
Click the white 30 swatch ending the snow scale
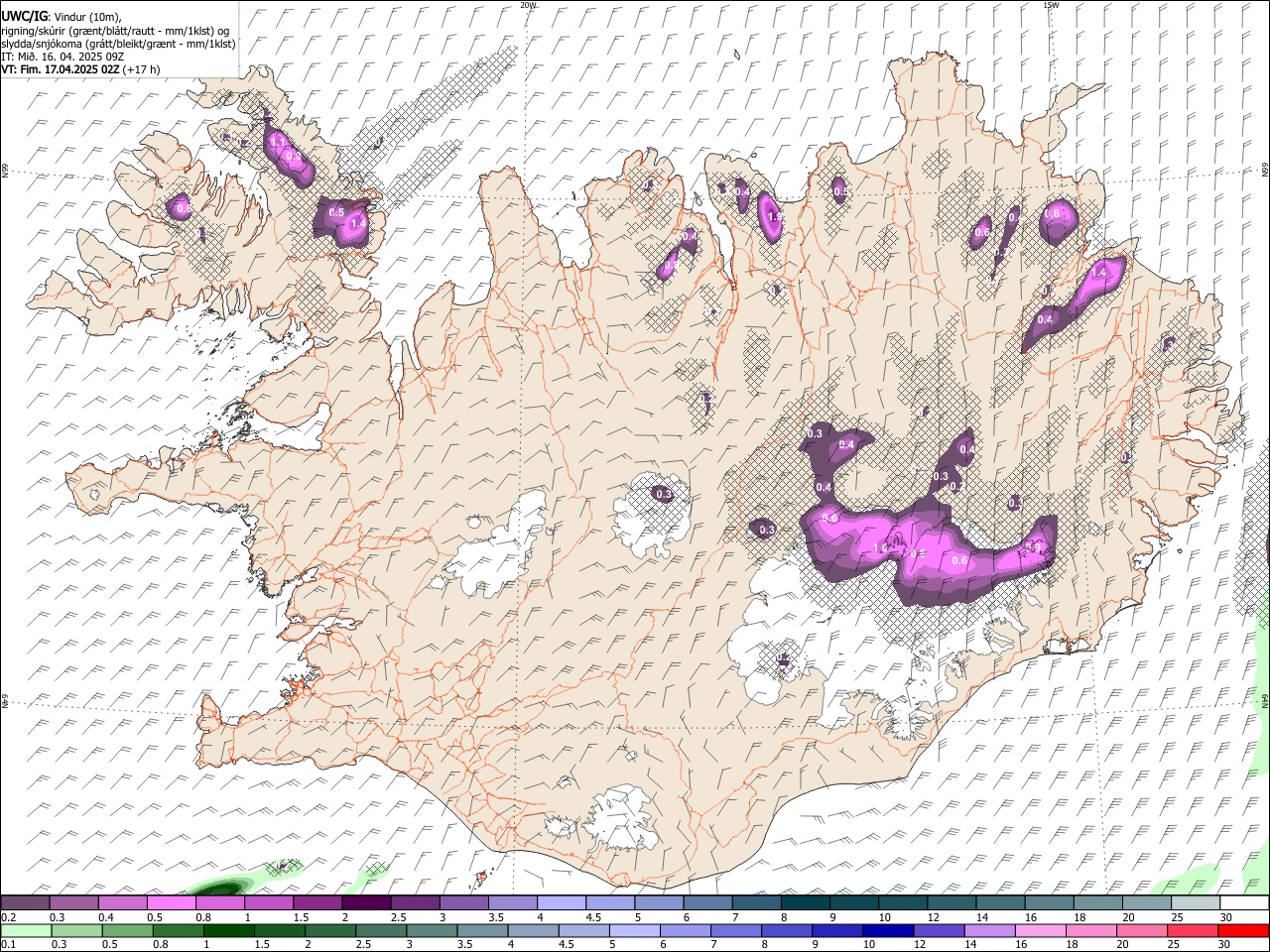tap(1243, 903)
